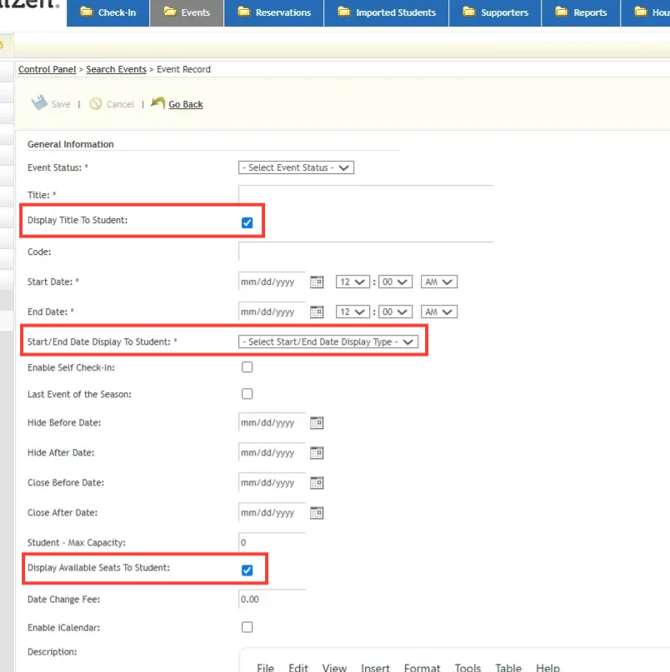Viewport: 670px width, 672px height.
Task: Click folder icon on Supporters tab
Action: pos(469,12)
